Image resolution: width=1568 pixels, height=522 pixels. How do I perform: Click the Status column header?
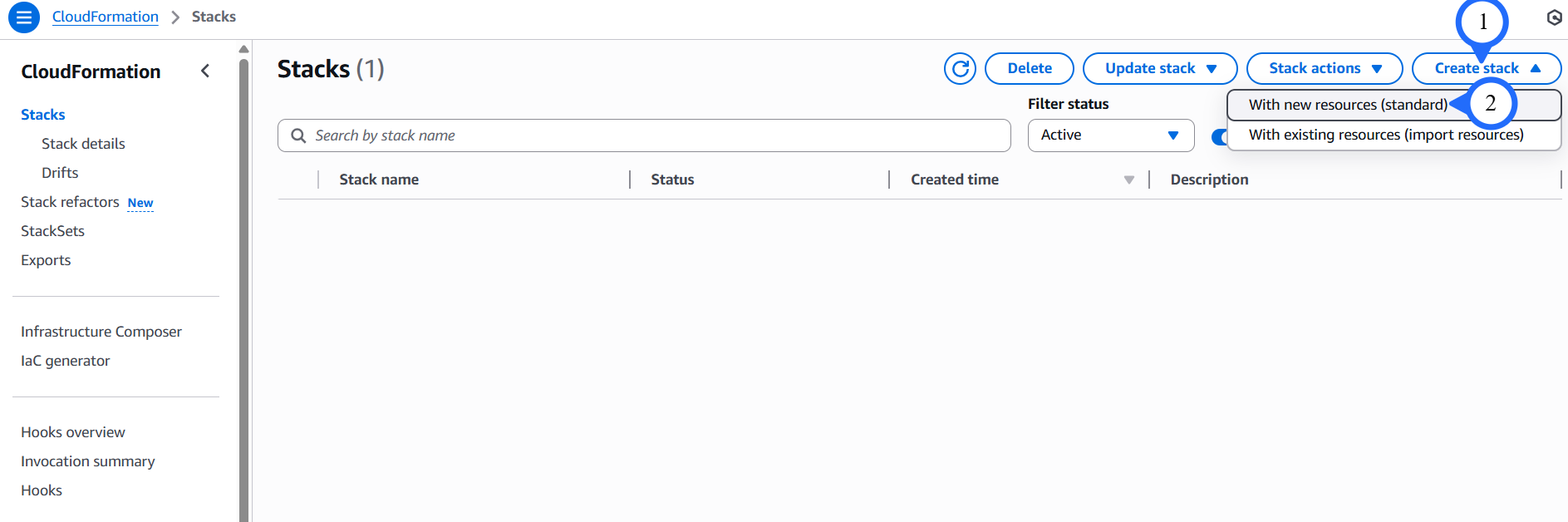pyautogui.click(x=672, y=180)
